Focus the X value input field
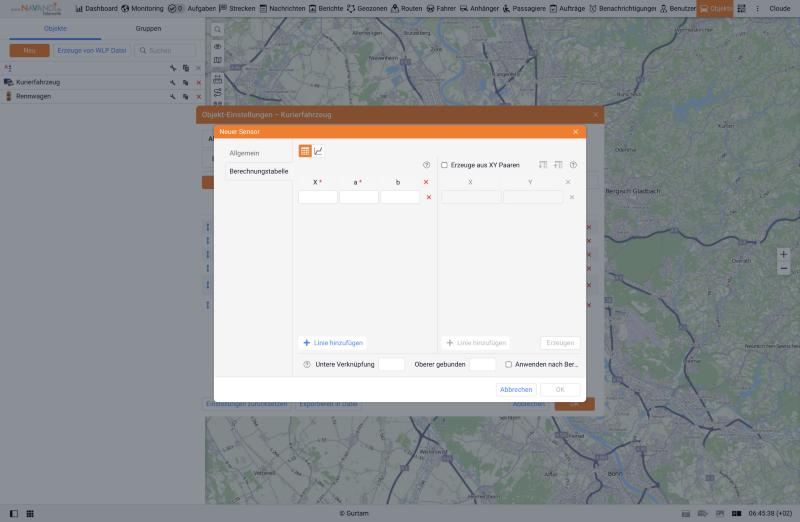 pos(318,197)
